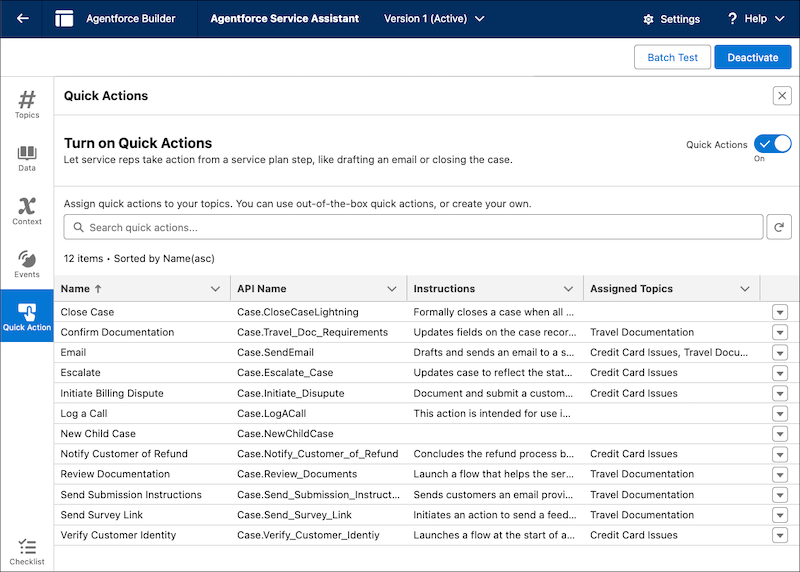Open row actions for Send Survey Link
800x572 pixels.
(780, 515)
